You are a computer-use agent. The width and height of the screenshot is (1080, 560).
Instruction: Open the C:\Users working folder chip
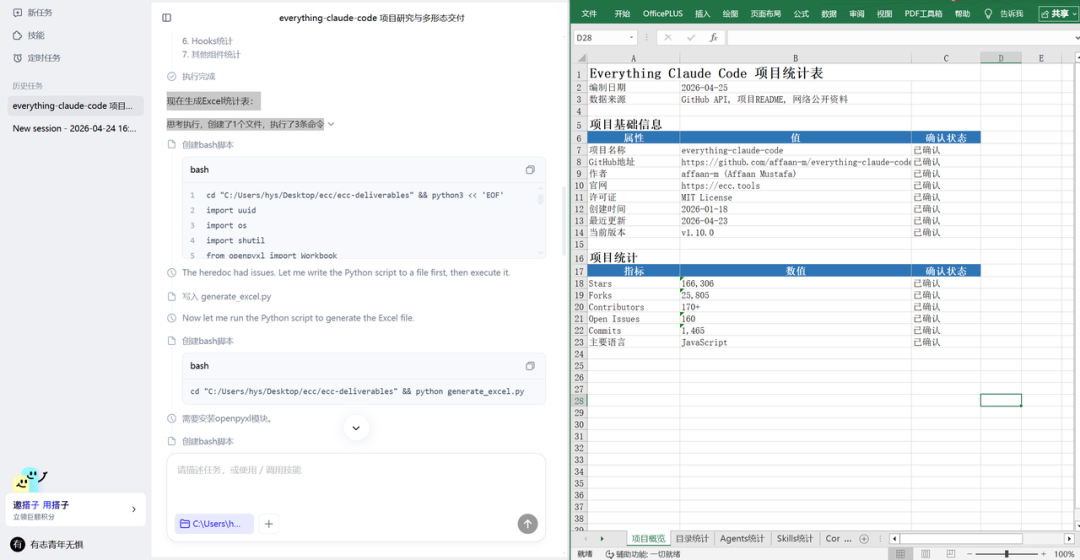(214, 524)
